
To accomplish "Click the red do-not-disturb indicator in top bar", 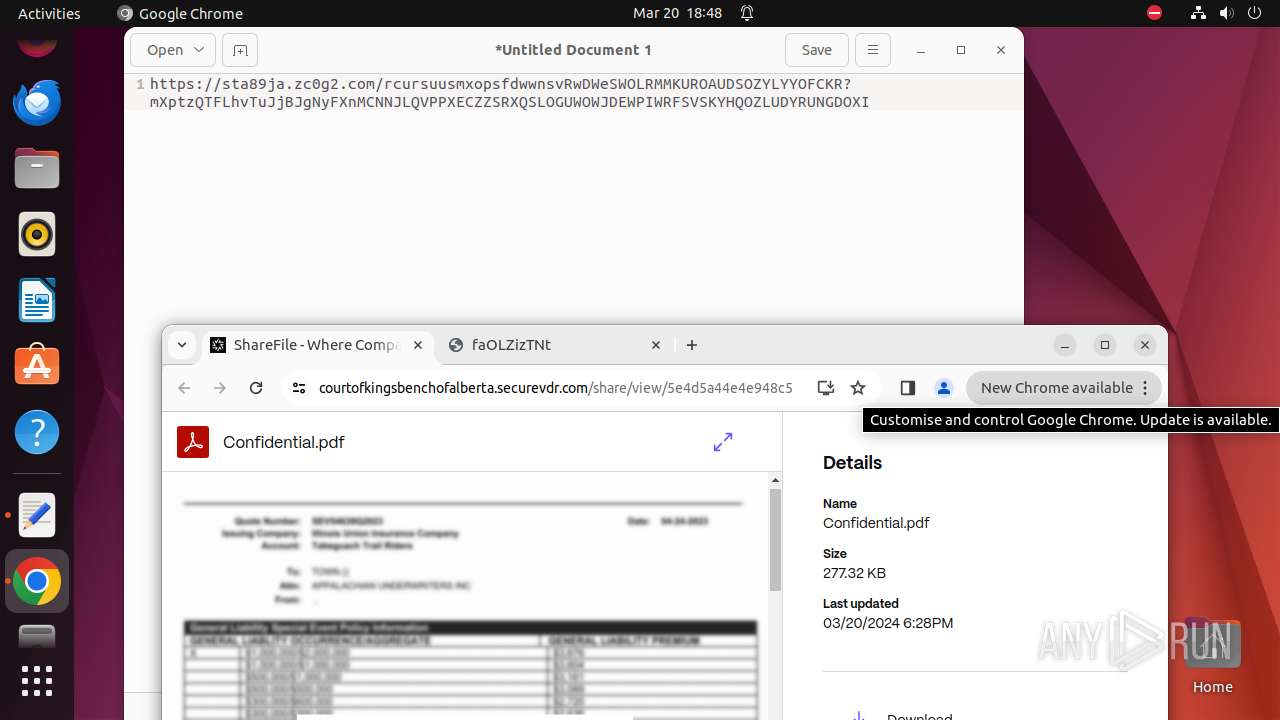I will click(x=1154, y=13).
